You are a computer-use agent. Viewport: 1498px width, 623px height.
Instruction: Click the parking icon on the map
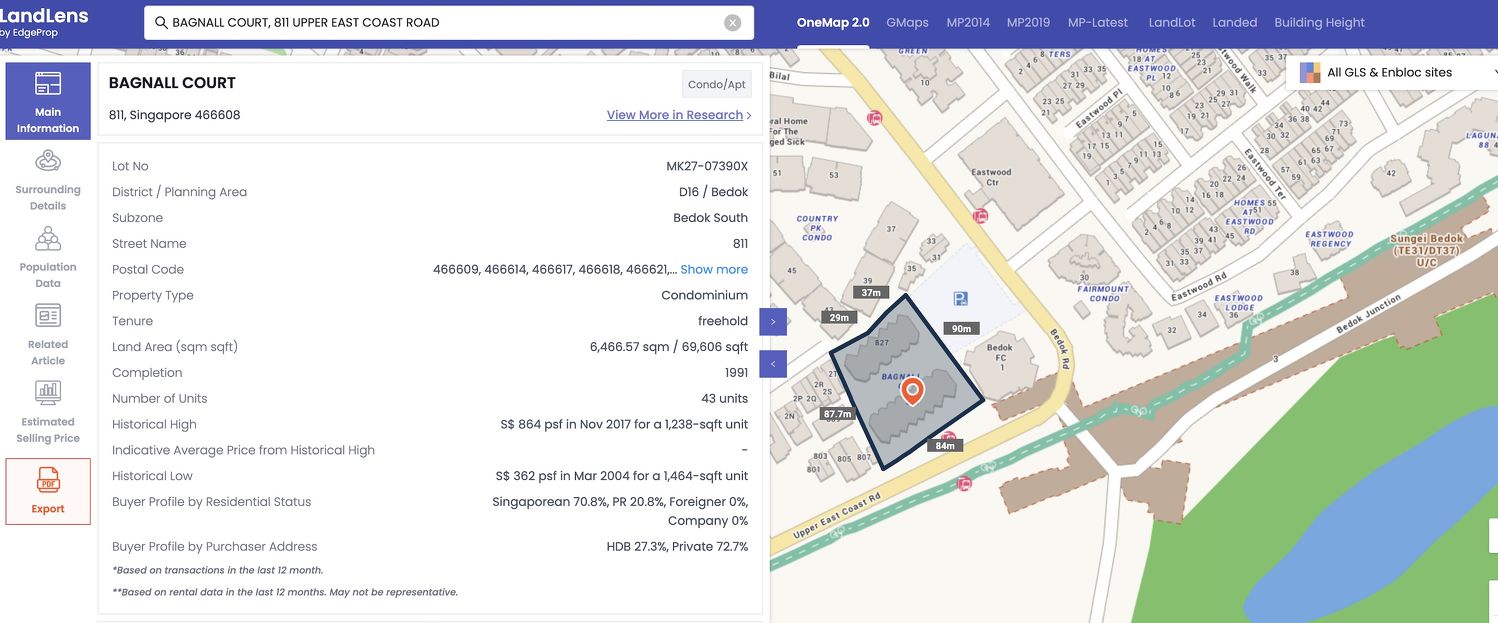point(960,298)
